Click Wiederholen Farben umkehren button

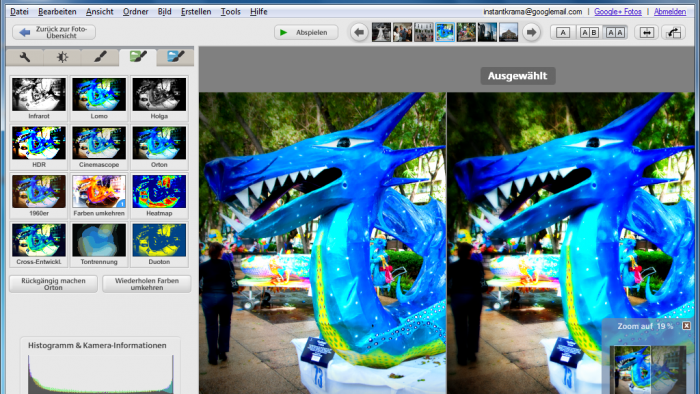[x=147, y=284]
